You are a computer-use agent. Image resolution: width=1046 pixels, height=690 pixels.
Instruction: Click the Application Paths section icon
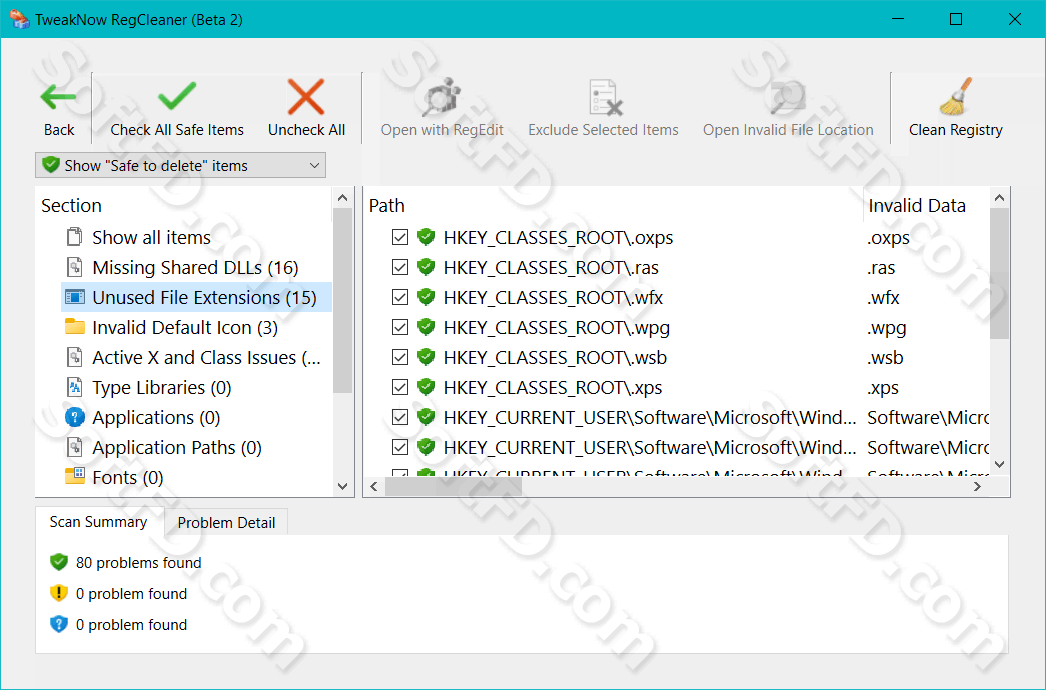coord(75,447)
